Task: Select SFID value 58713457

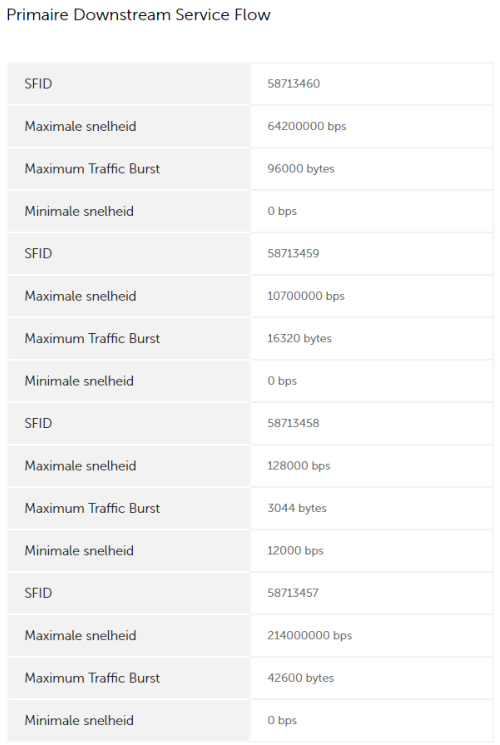Action: click(293, 593)
